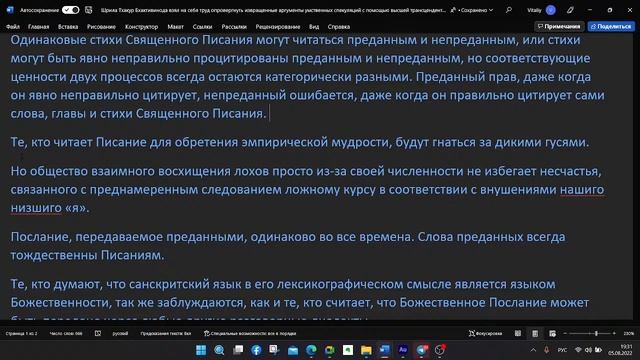Click the microphone tray icon
The width and height of the screenshot is (640, 360).
[x=547, y=350]
